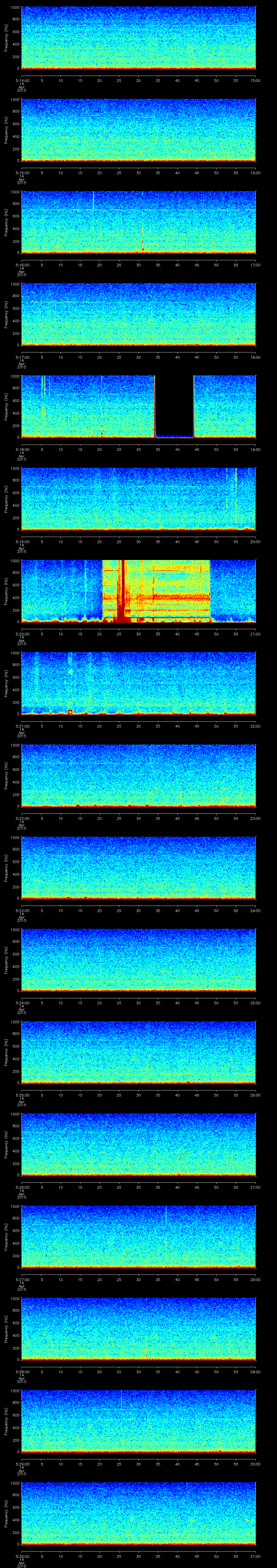This screenshot has width=277, height=1568.
Task: Click the 28:00 end time label
Action: pyautogui.click(x=256, y=1279)
